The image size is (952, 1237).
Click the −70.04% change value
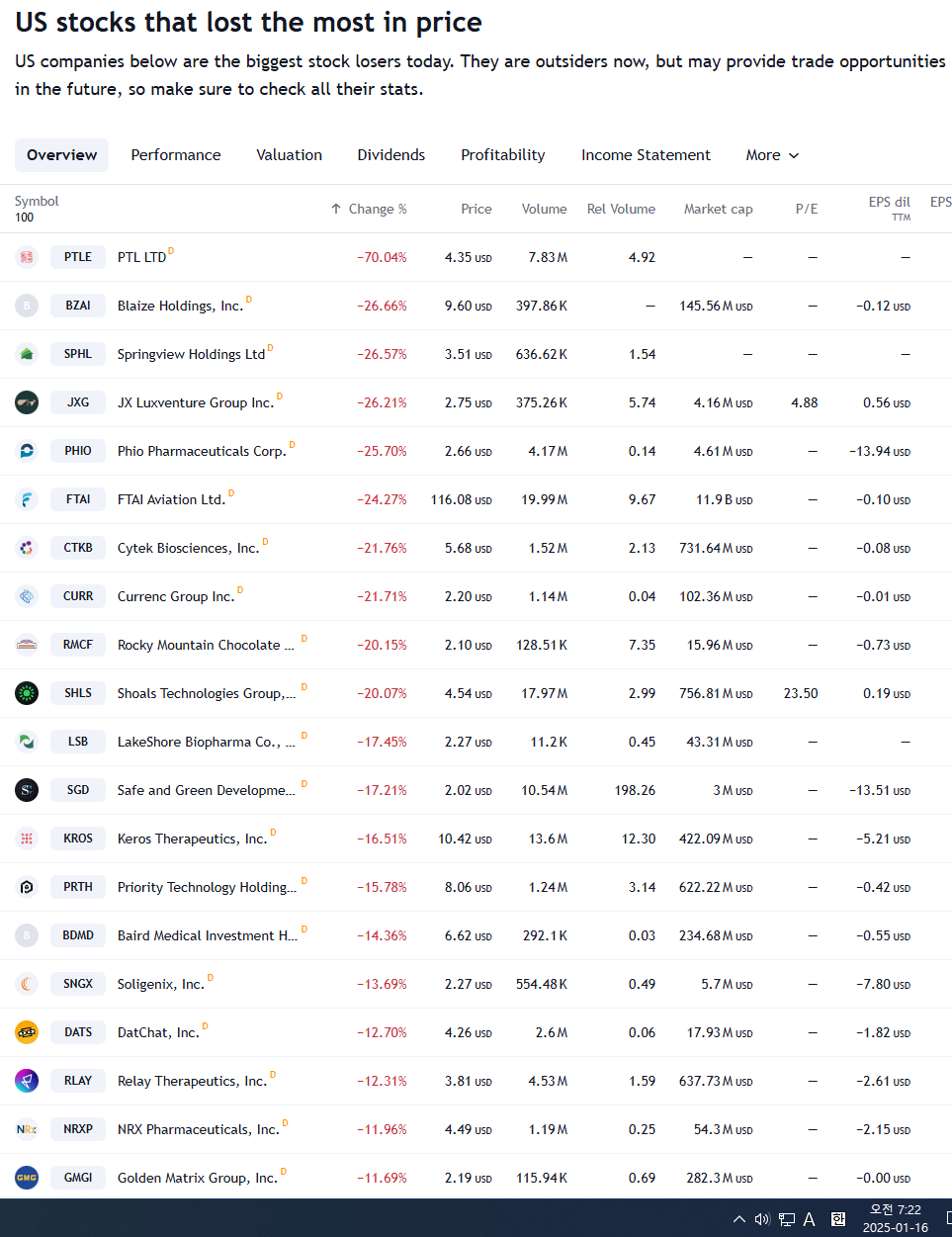pos(382,257)
